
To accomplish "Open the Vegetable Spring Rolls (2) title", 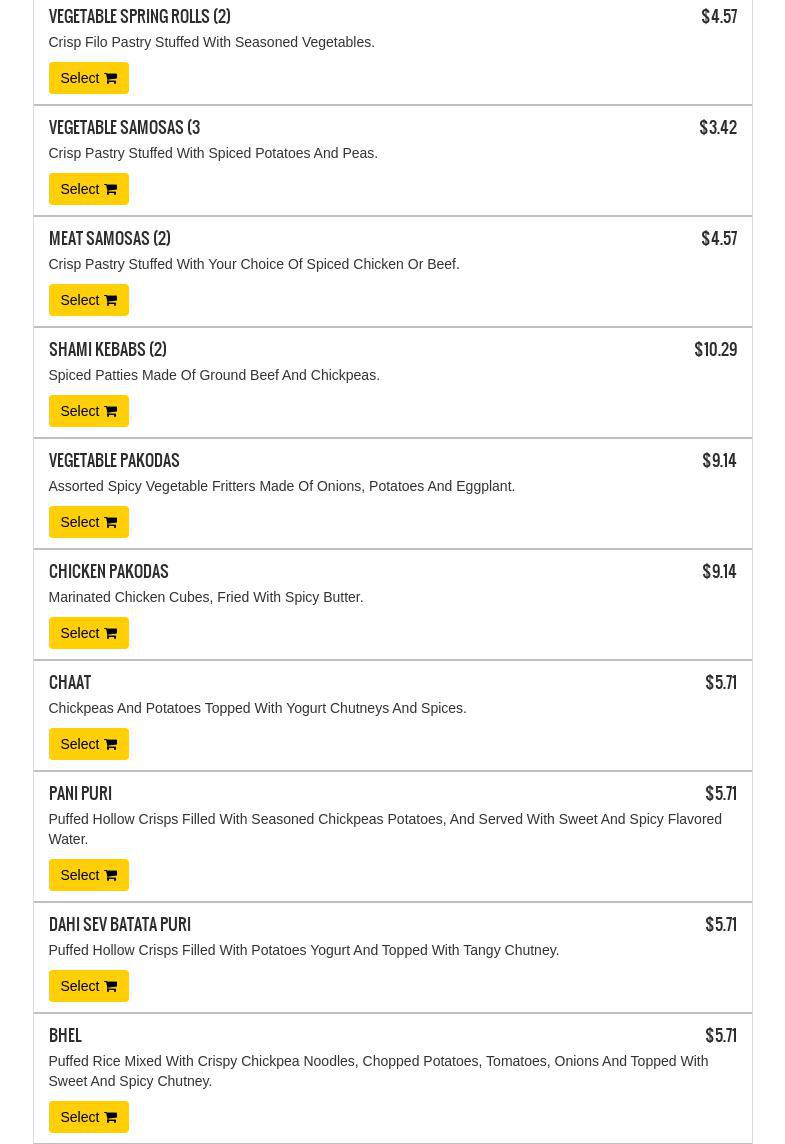I will point(139,17).
